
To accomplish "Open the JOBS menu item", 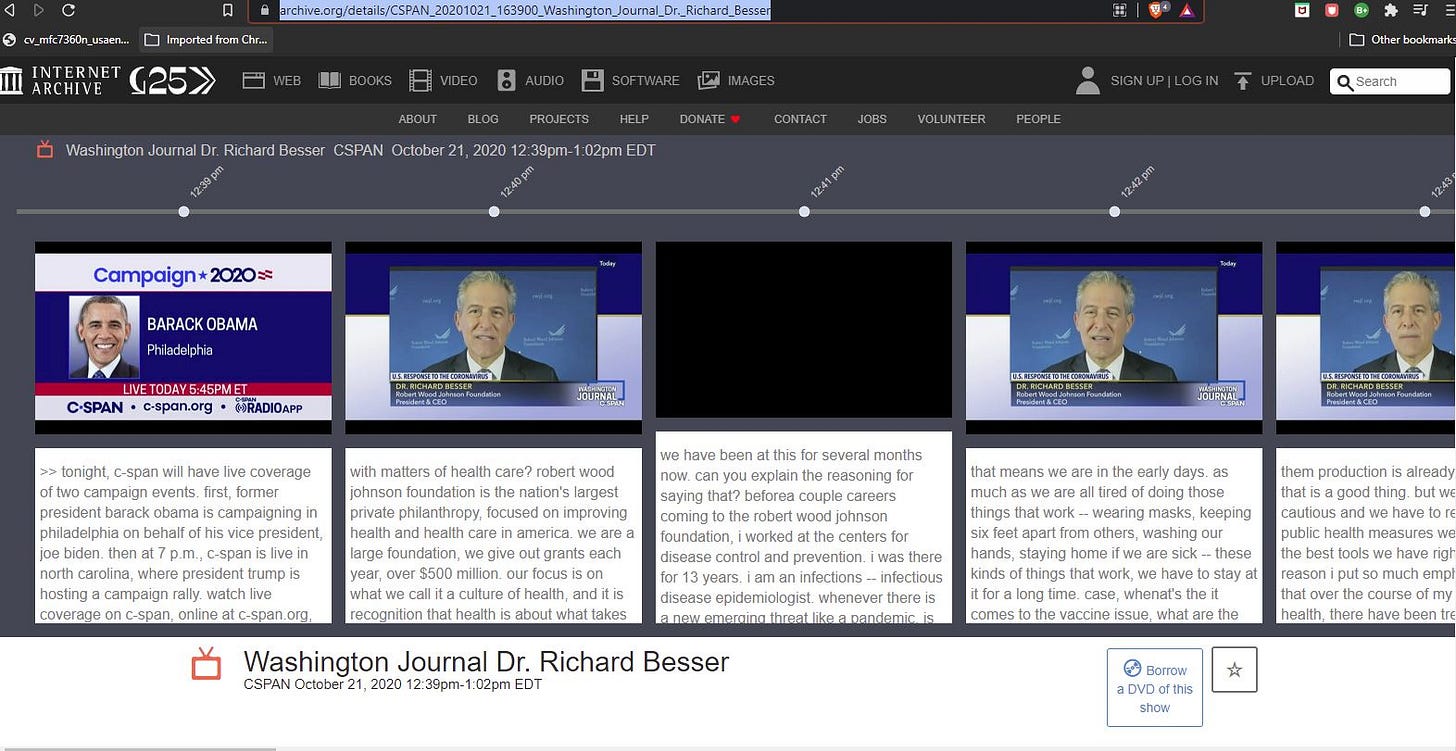I will [872, 119].
